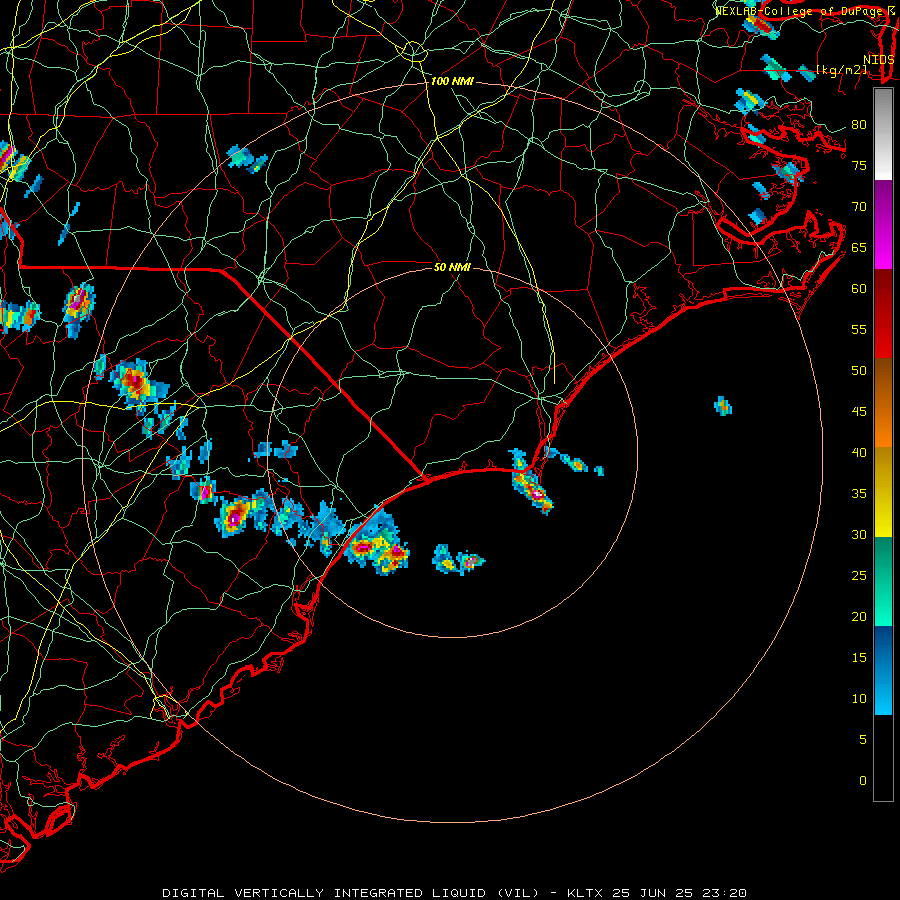Click the '[kg/m2]' units label
900x900 pixels.
point(841,70)
